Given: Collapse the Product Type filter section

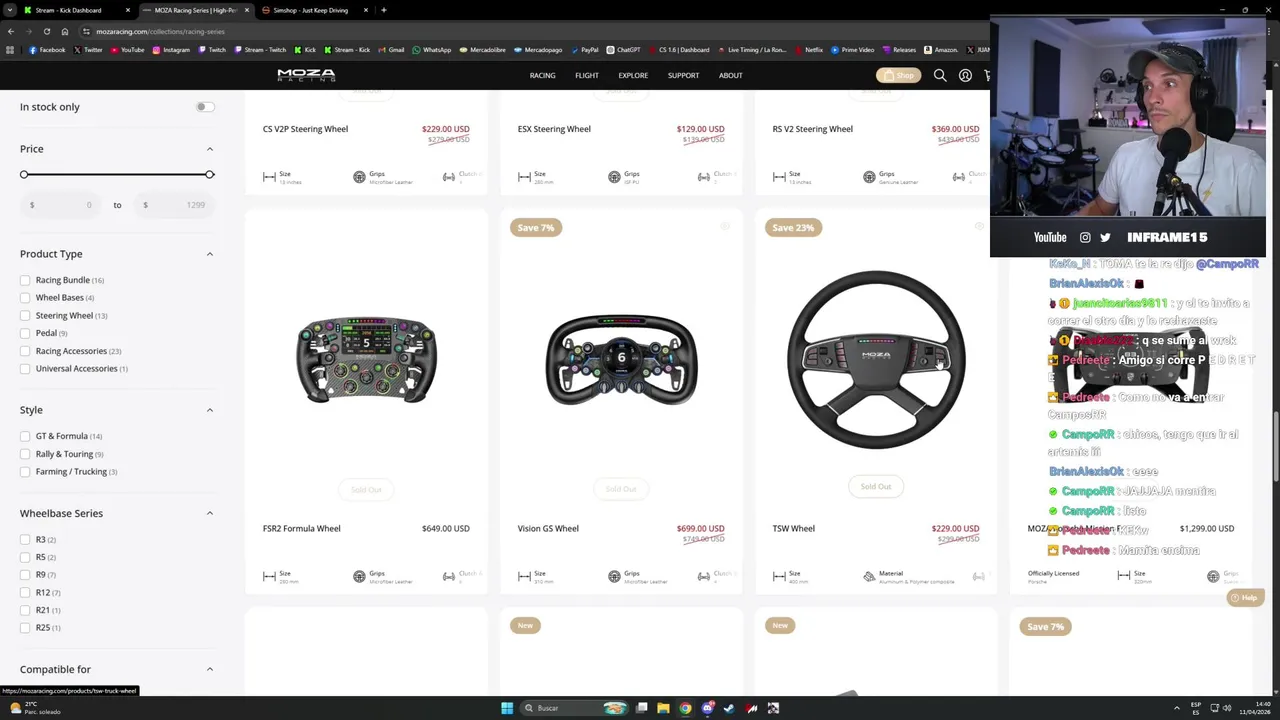Looking at the screenshot, I should [210, 254].
